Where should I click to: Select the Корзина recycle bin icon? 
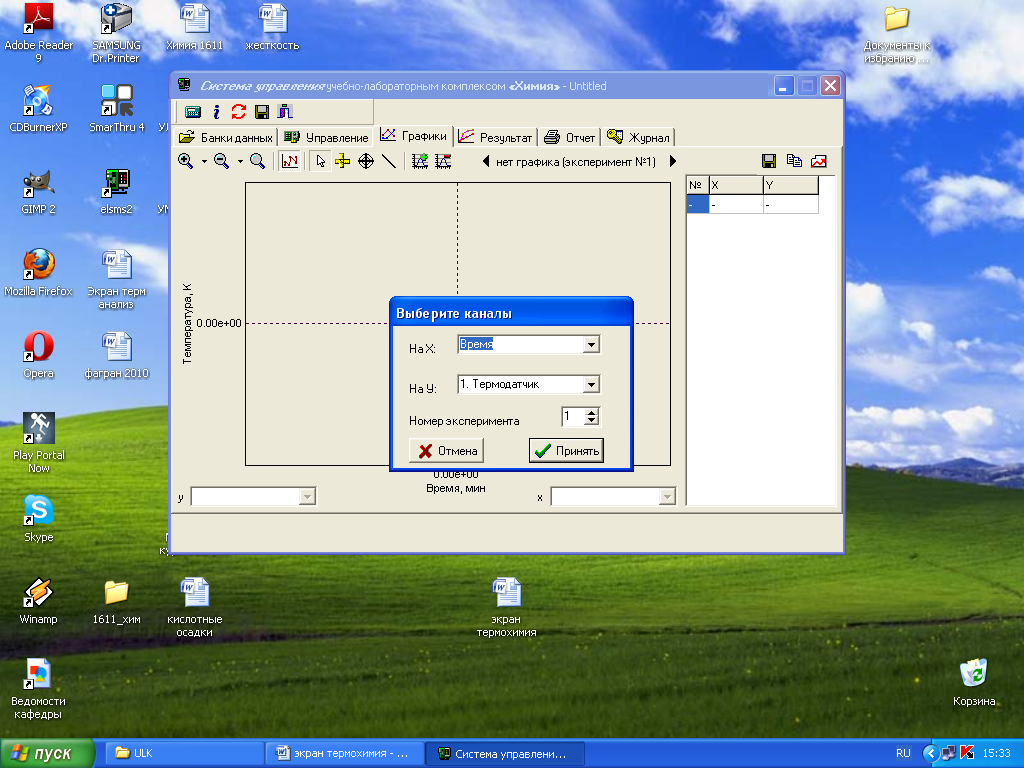pos(974,682)
